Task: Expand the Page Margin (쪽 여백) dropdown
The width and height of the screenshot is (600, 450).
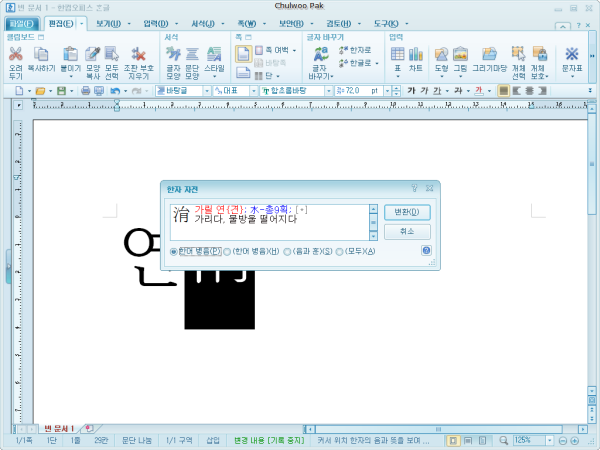Action: tap(294, 51)
